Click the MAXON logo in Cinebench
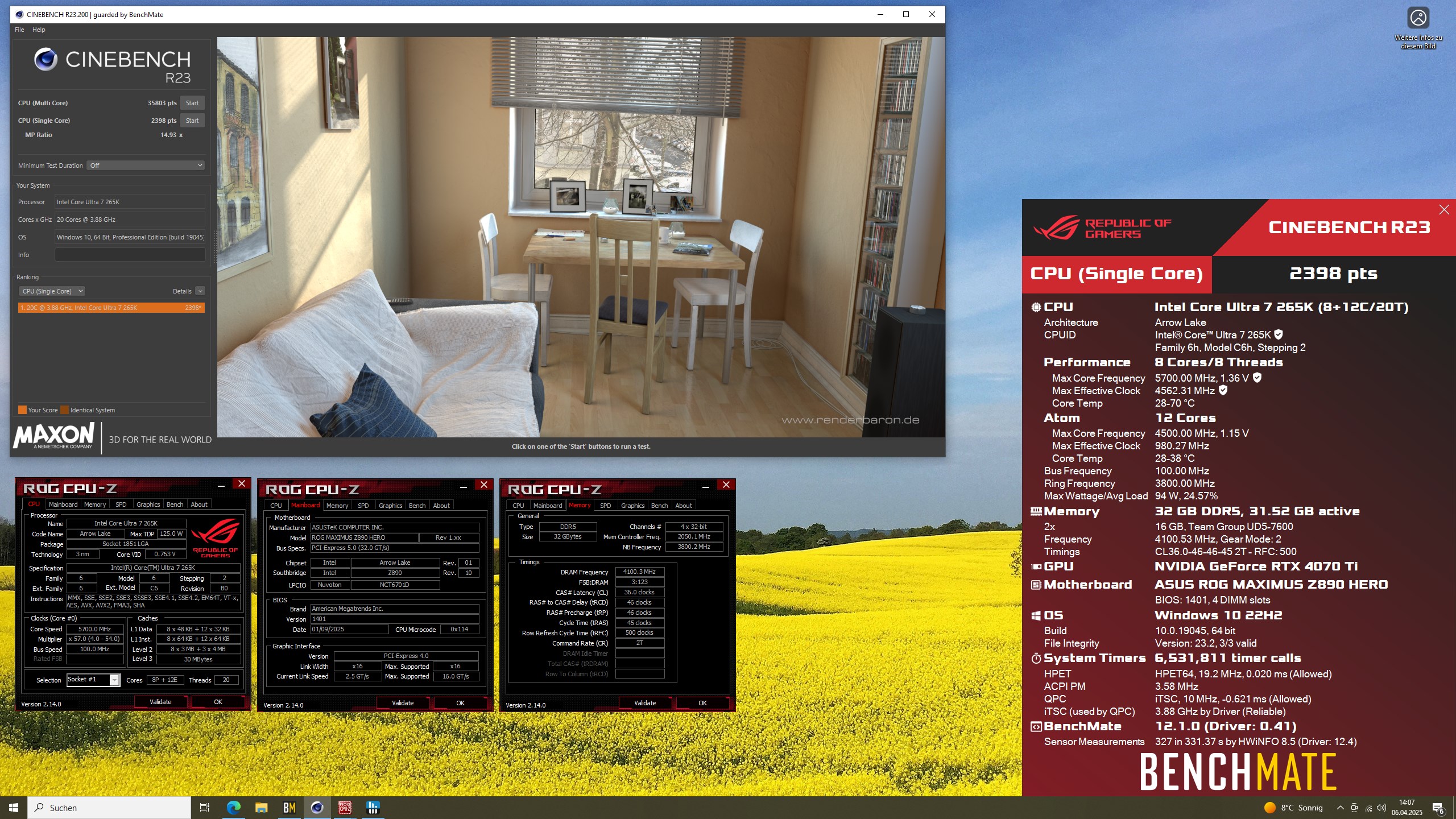Screen dimensions: 1456x819 click(x=54, y=436)
